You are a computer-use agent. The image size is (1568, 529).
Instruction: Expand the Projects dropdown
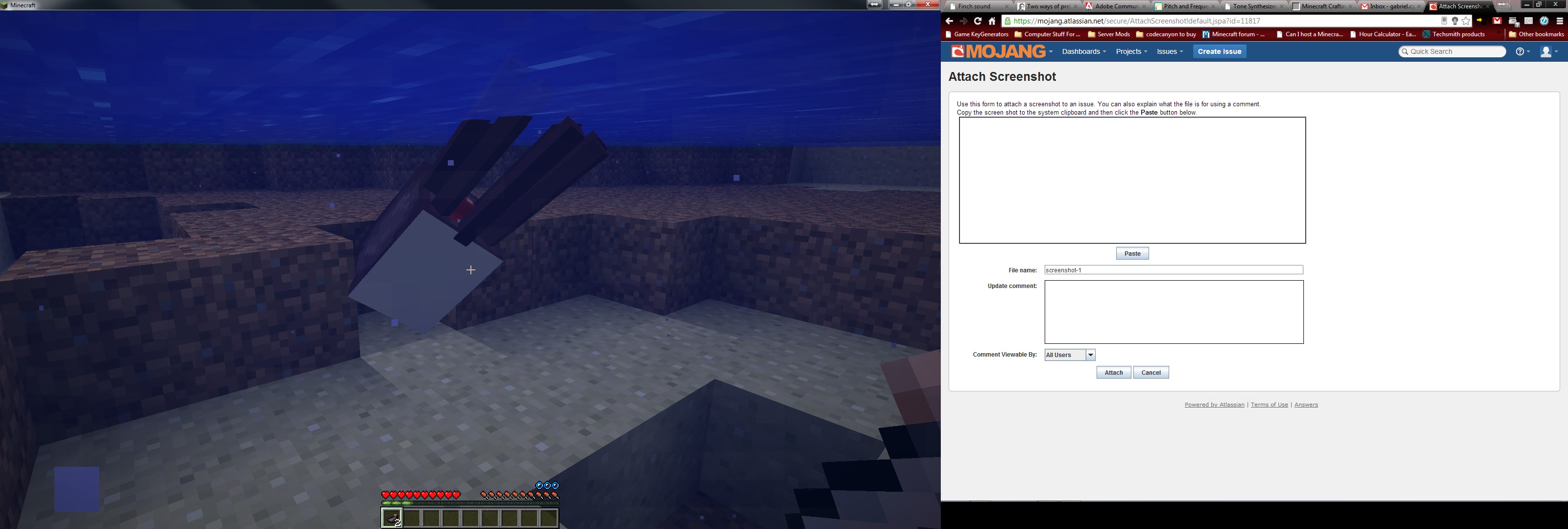[1131, 52]
